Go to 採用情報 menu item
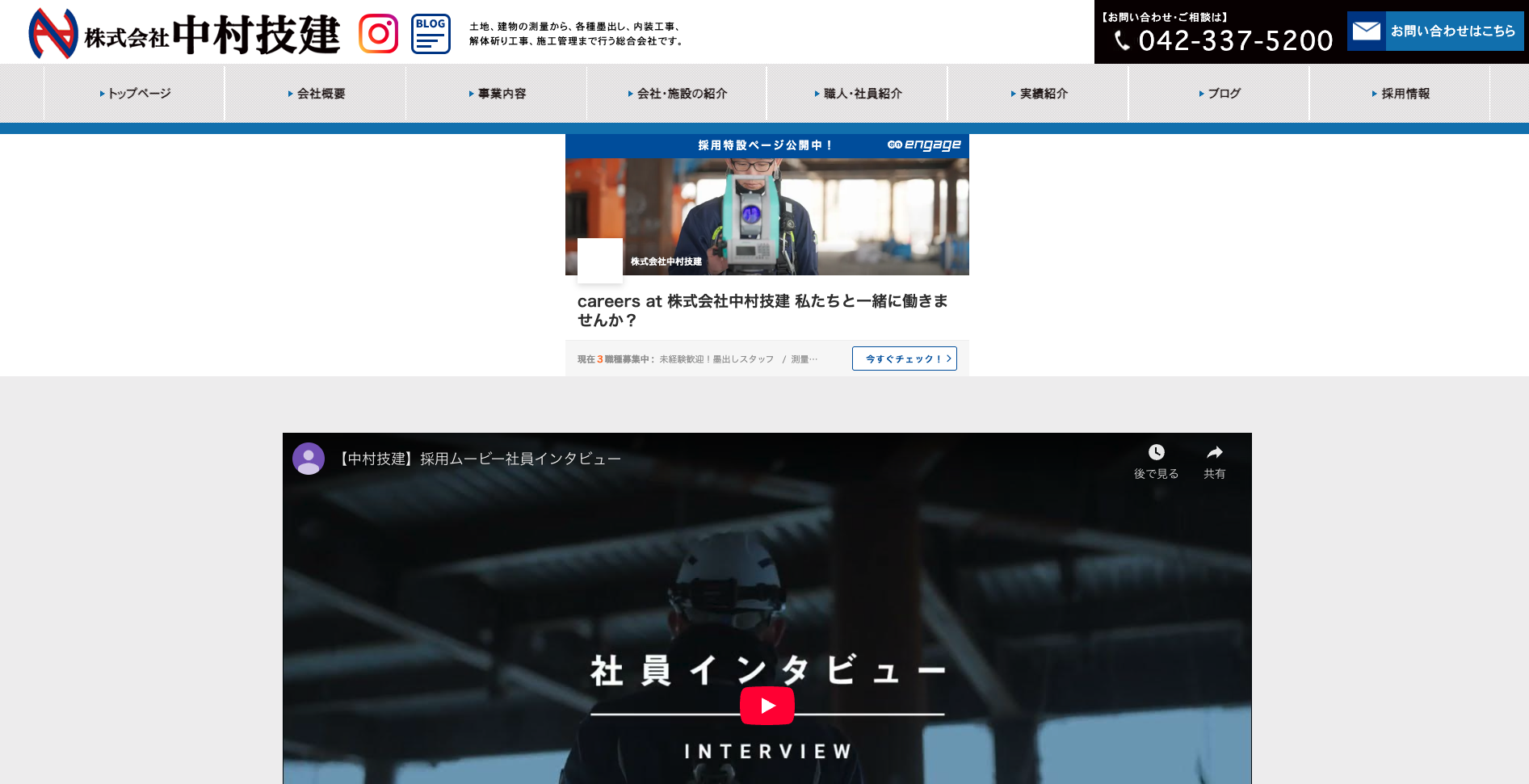The height and width of the screenshot is (784, 1529). pos(1401,94)
